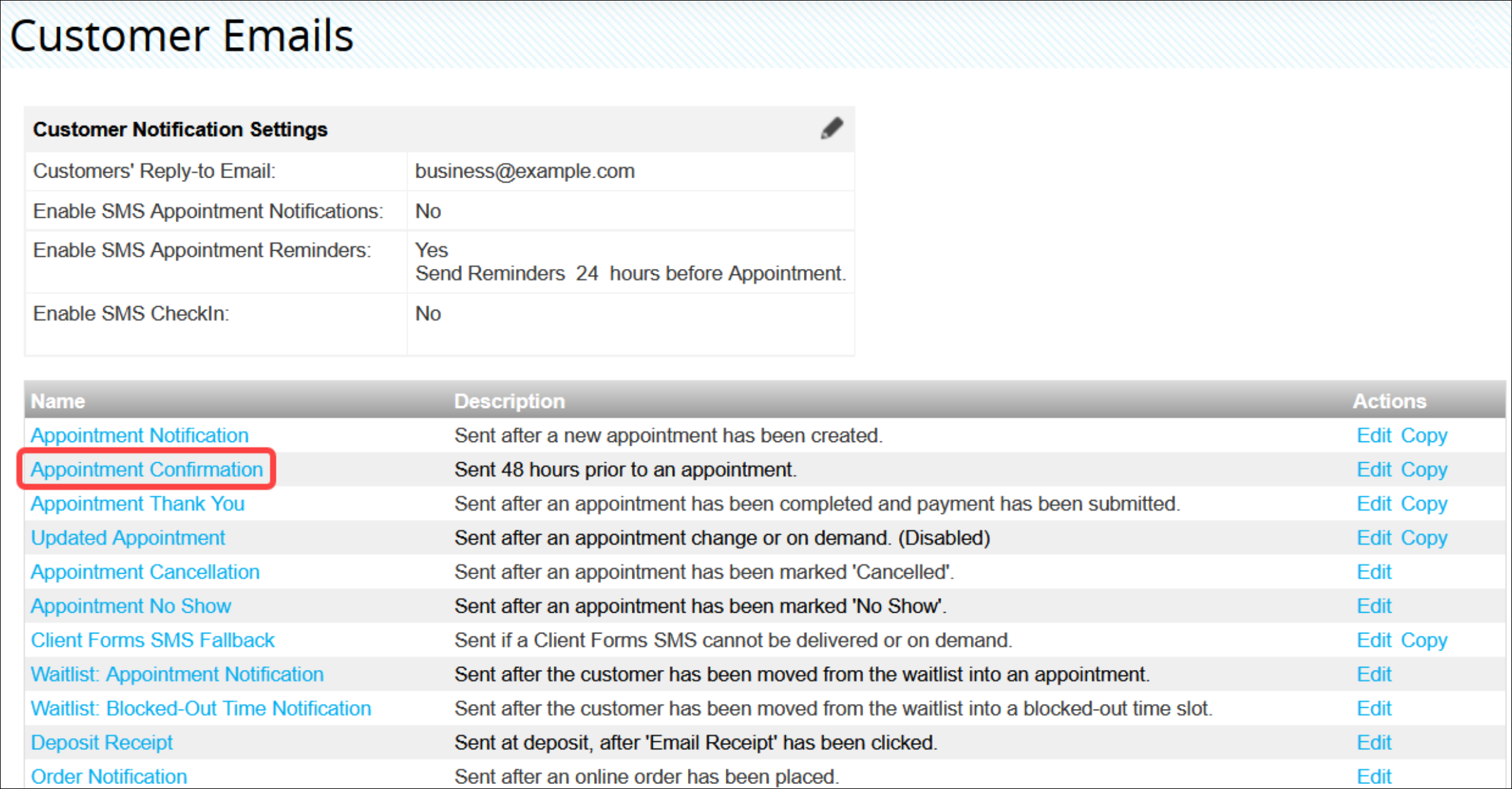1512x789 pixels.
Task: Select the Appointment No Show email
Action: pos(130,606)
